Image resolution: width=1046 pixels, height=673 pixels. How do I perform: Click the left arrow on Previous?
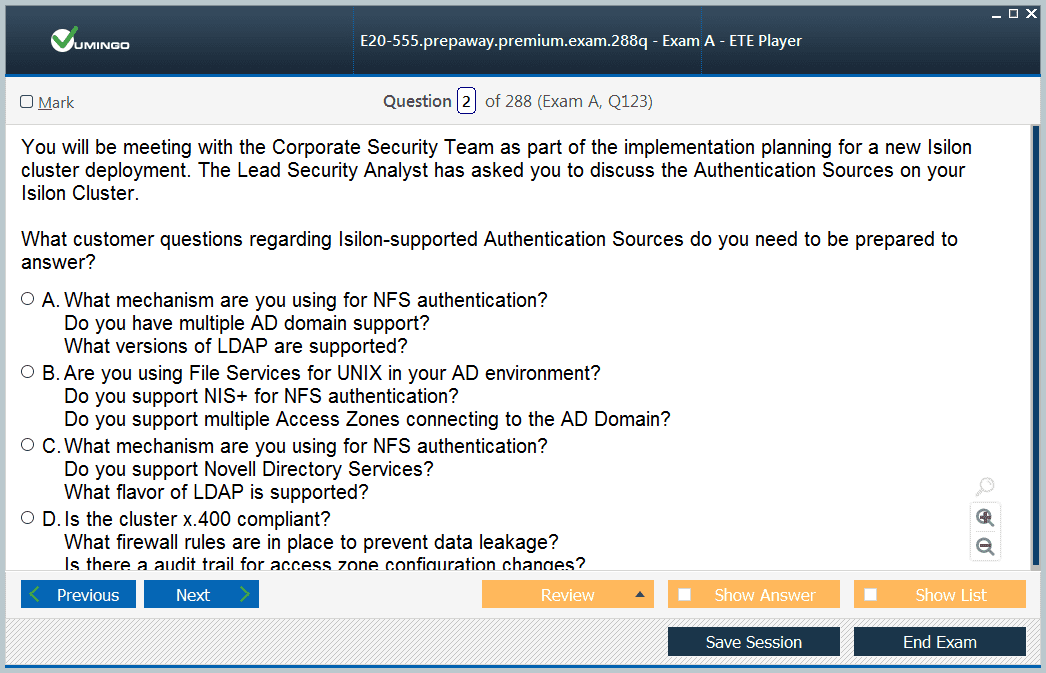36,595
